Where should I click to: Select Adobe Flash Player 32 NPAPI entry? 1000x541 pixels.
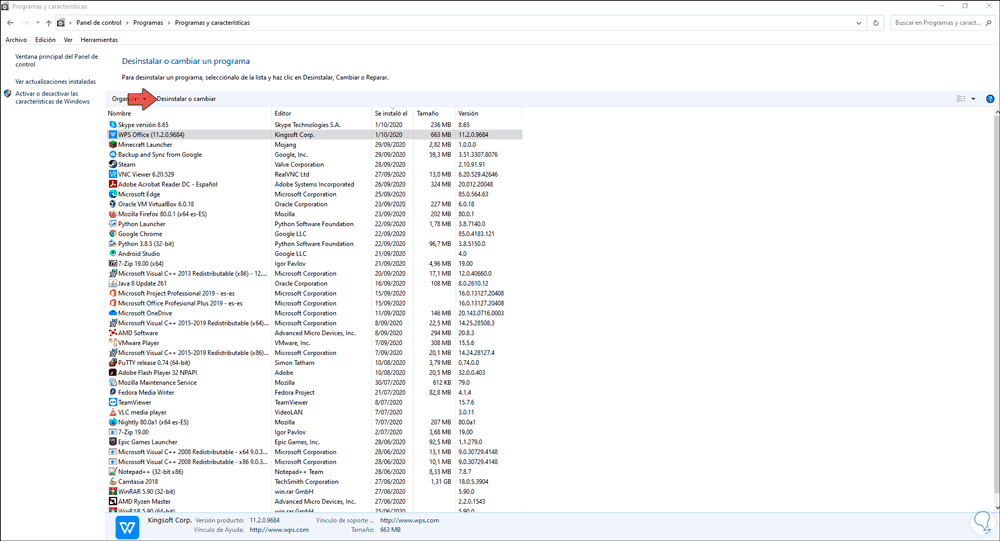click(x=314, y=373)
